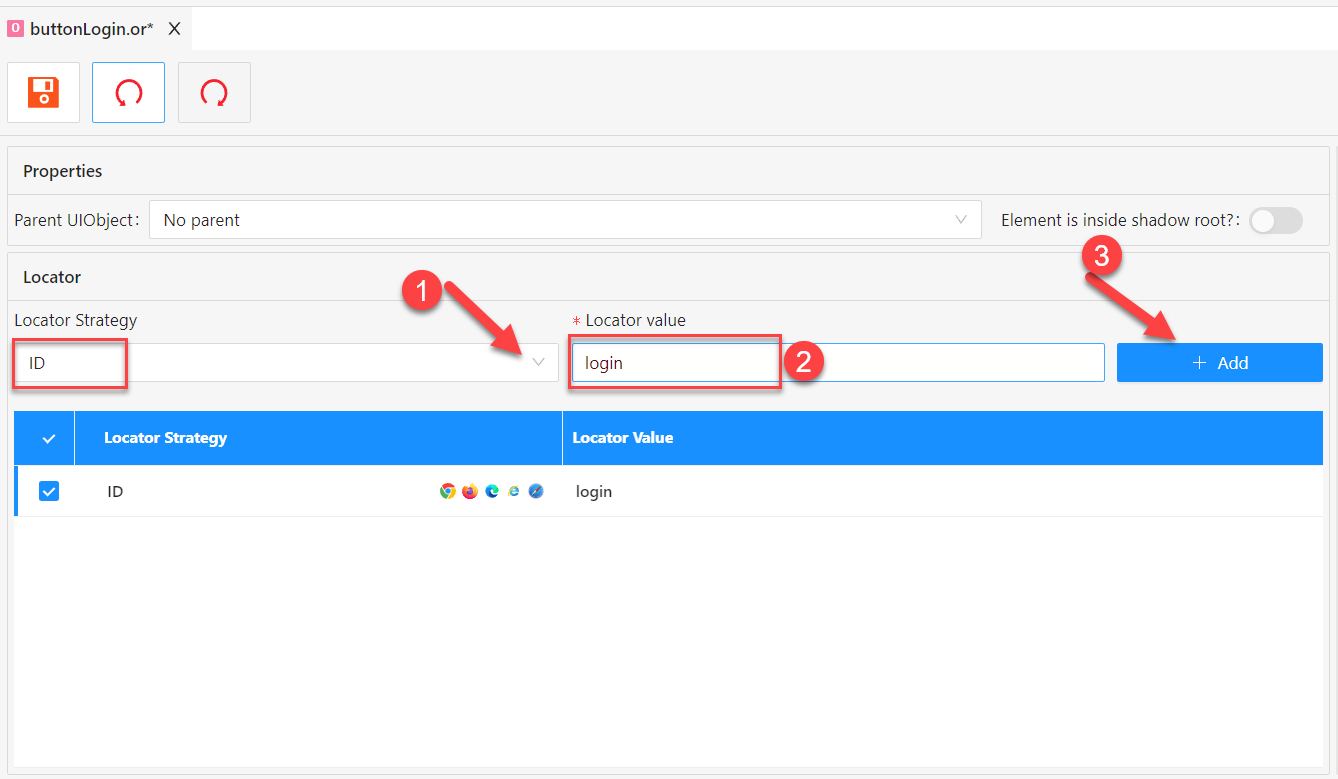Screen dimensions: 1338x779
Task: Click the blue-bordered circular arrow toolbar button
Action: point(128,93)
